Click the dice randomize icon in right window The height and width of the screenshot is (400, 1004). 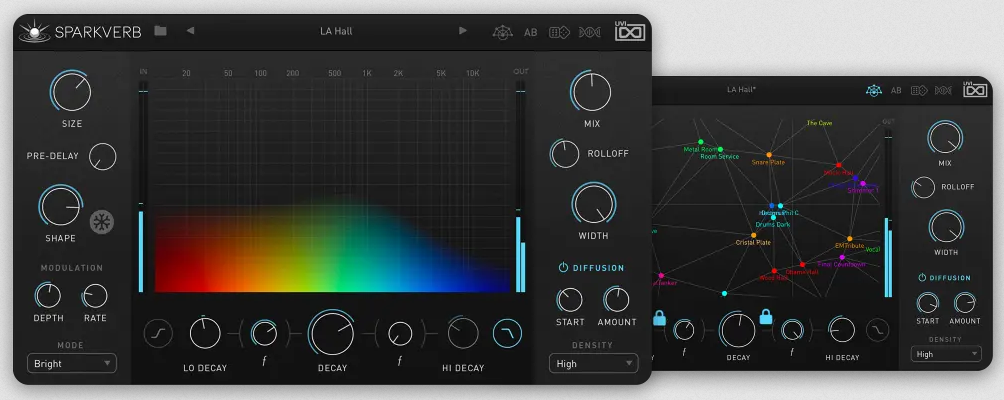pos(919,90)
